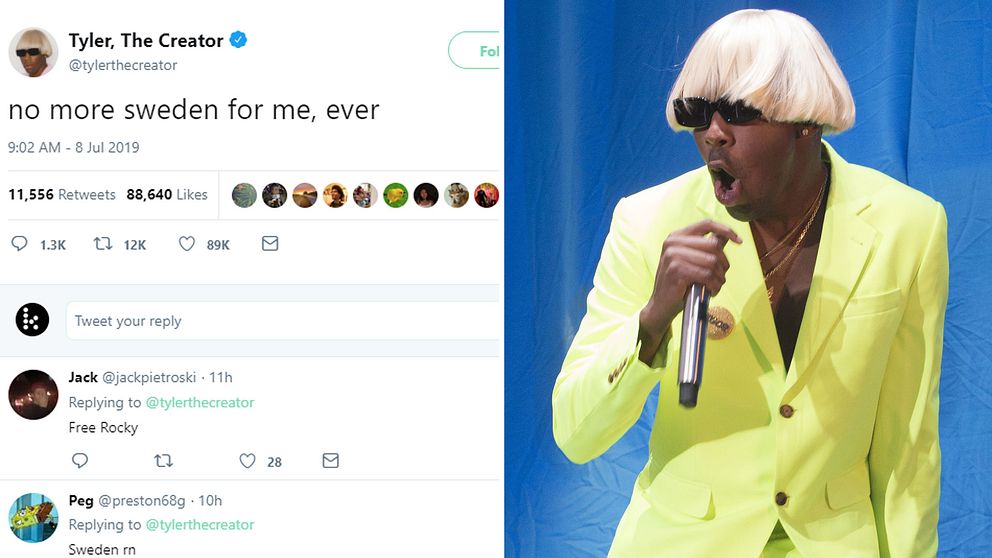This screenshot has width=992, height=558.
Task: Reply to Jack's Free Rocky comment
Action: pos(80,460)
